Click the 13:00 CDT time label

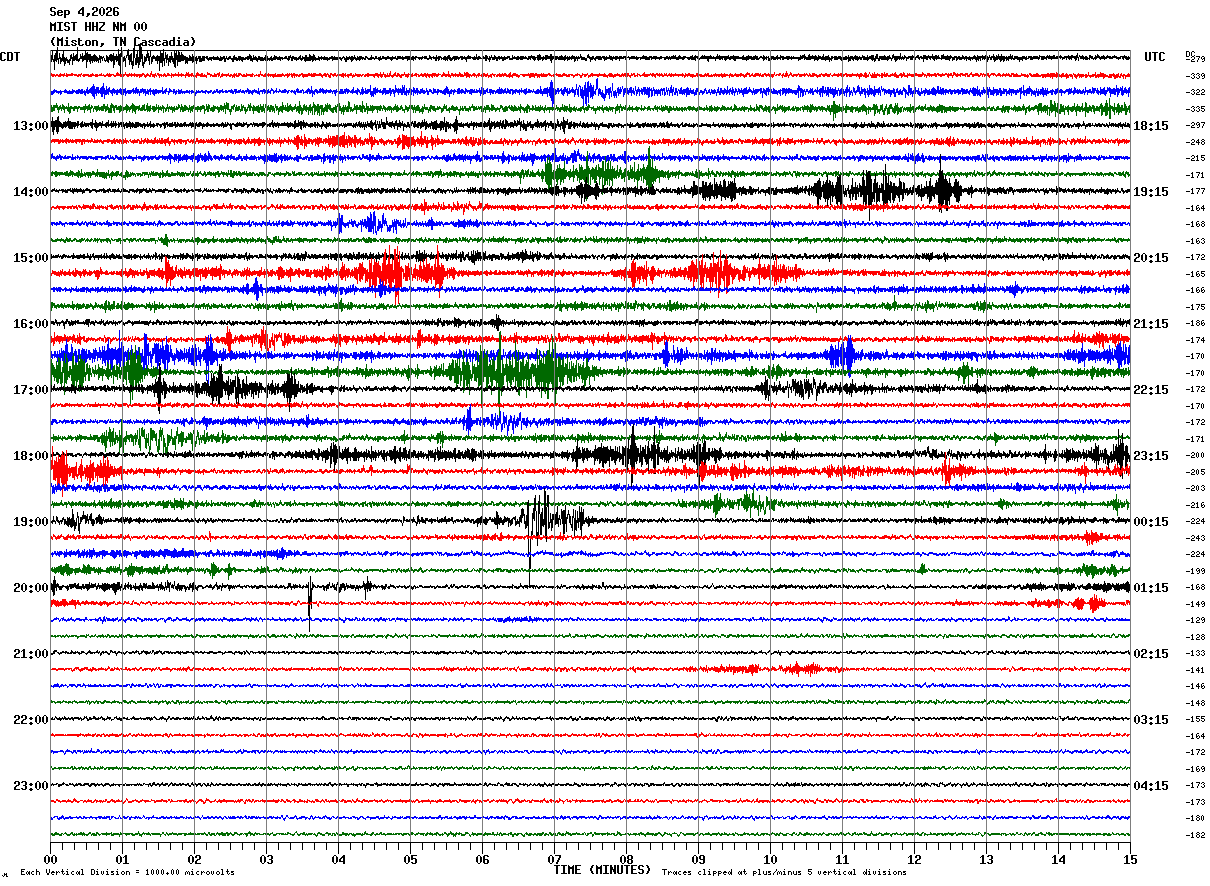coord(31,126)
